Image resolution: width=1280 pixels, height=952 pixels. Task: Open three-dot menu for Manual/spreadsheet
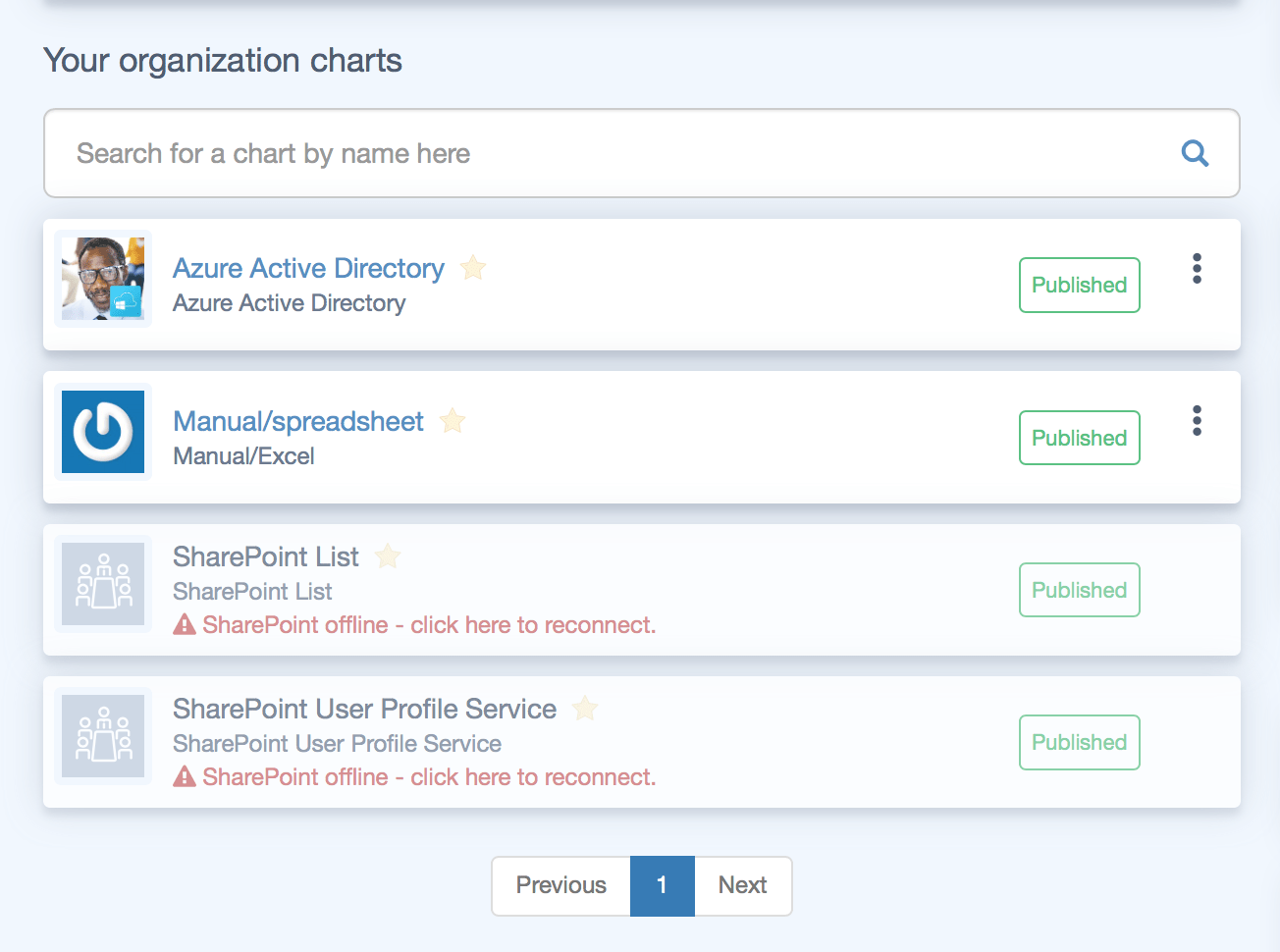click(1197, 421)
